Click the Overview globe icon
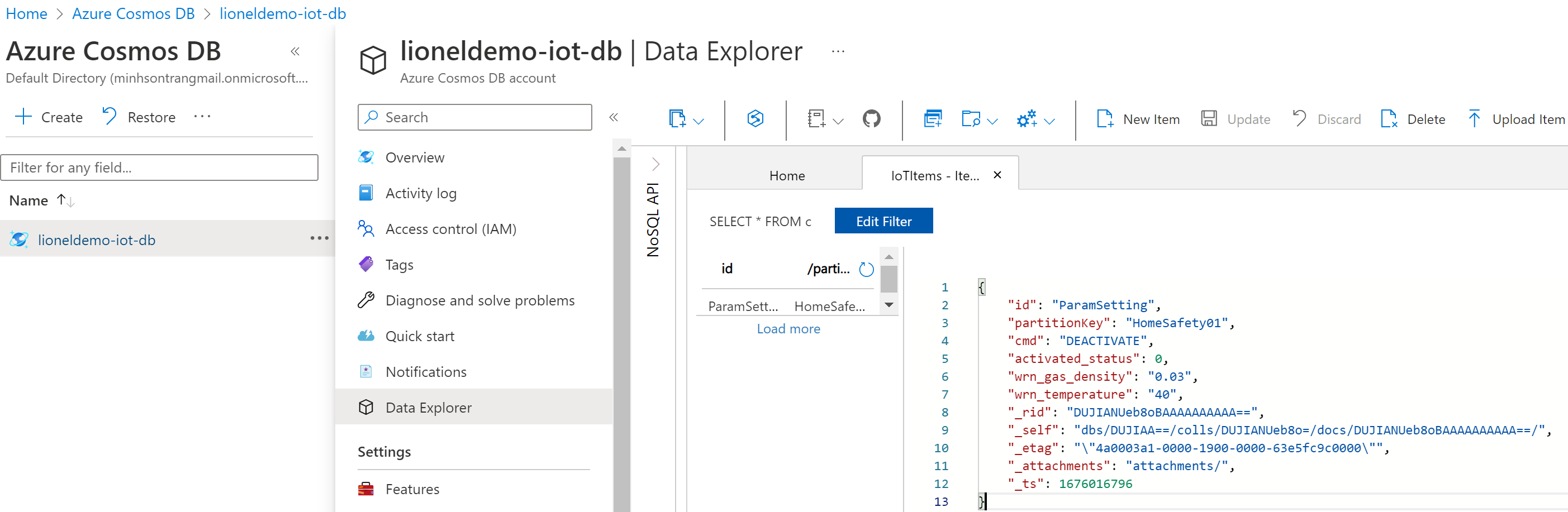Image resolution: width=1568 pixels, height=512 pixels. point(366,157)
